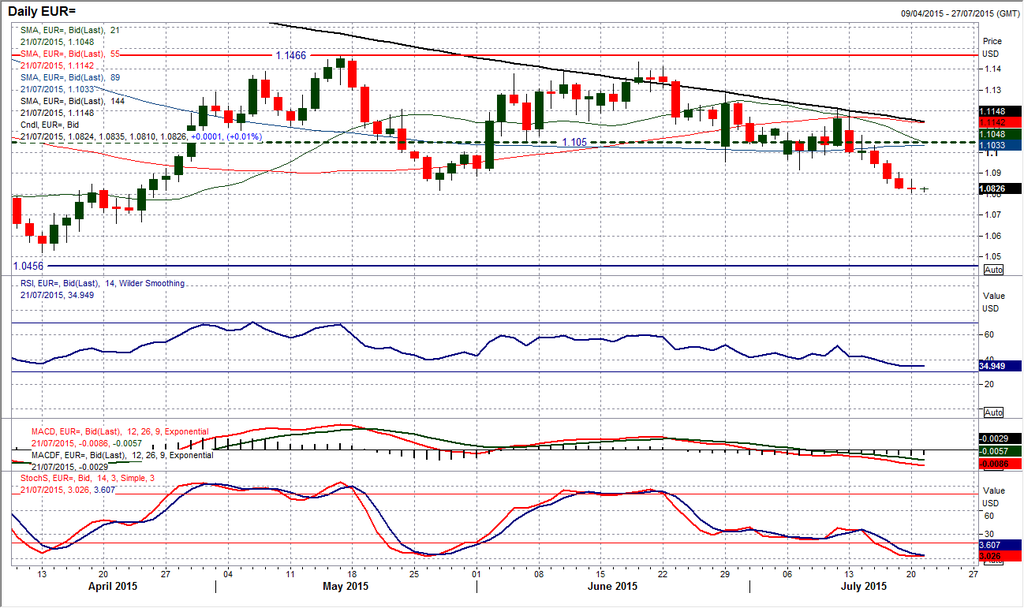1024x608 pixels.
Task: Select the 'MACDF, EUR=, Bid(Last)' legend entry
Action: 122,455
